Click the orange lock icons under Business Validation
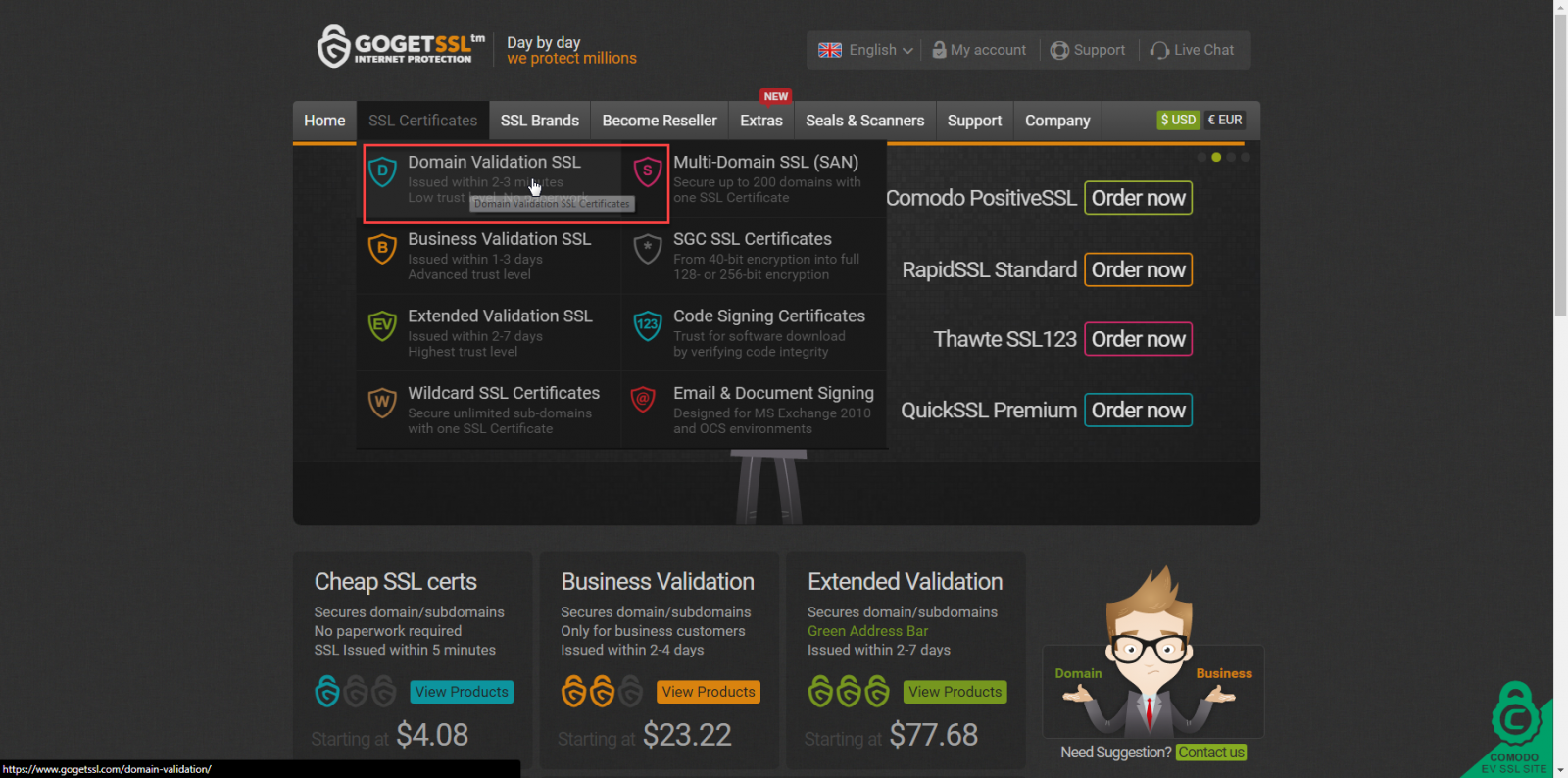This screenshot has height=778, width=1568. 588,692
